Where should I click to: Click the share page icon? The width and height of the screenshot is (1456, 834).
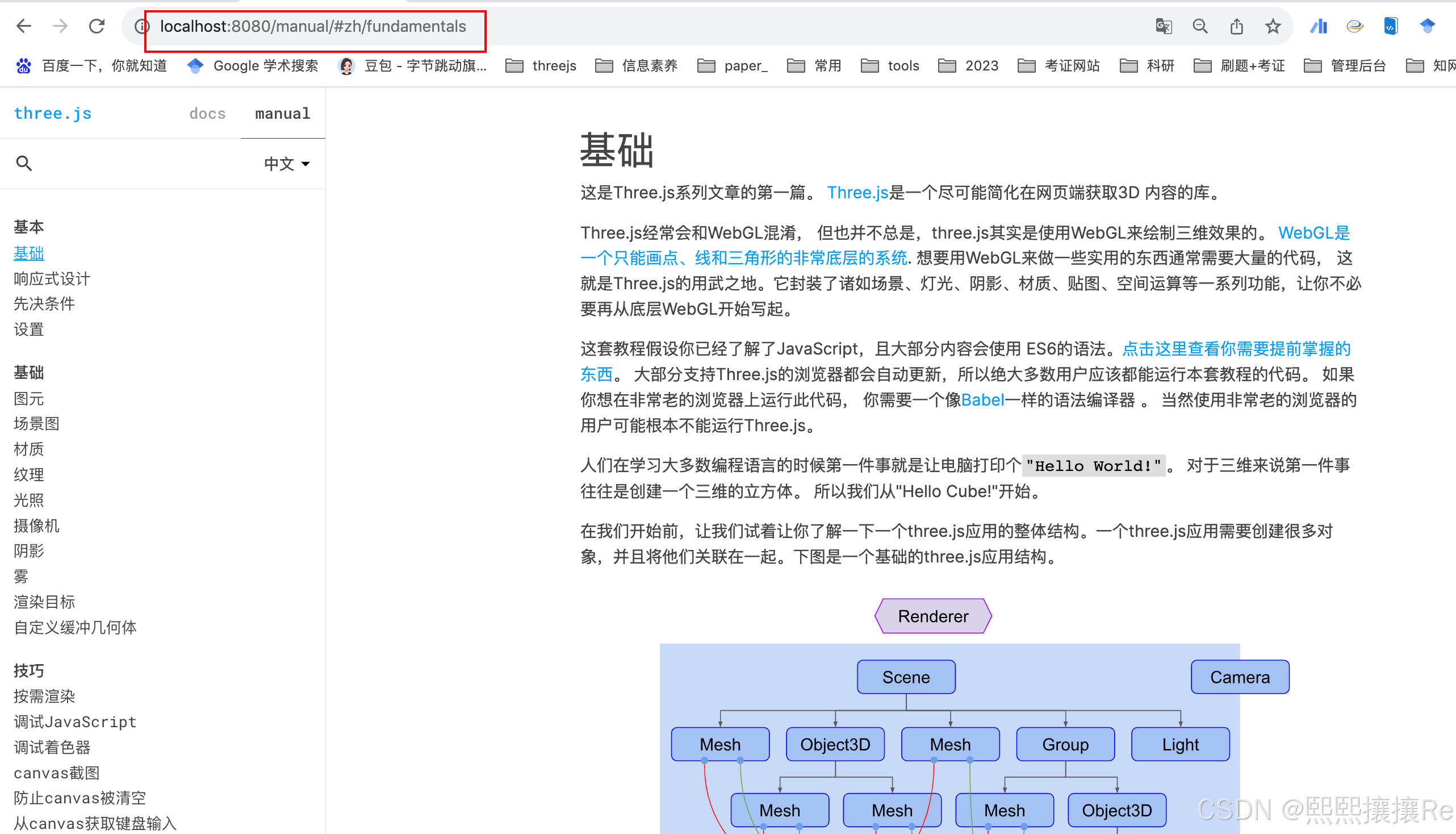pyautogui.click(x=1236, y=26)
